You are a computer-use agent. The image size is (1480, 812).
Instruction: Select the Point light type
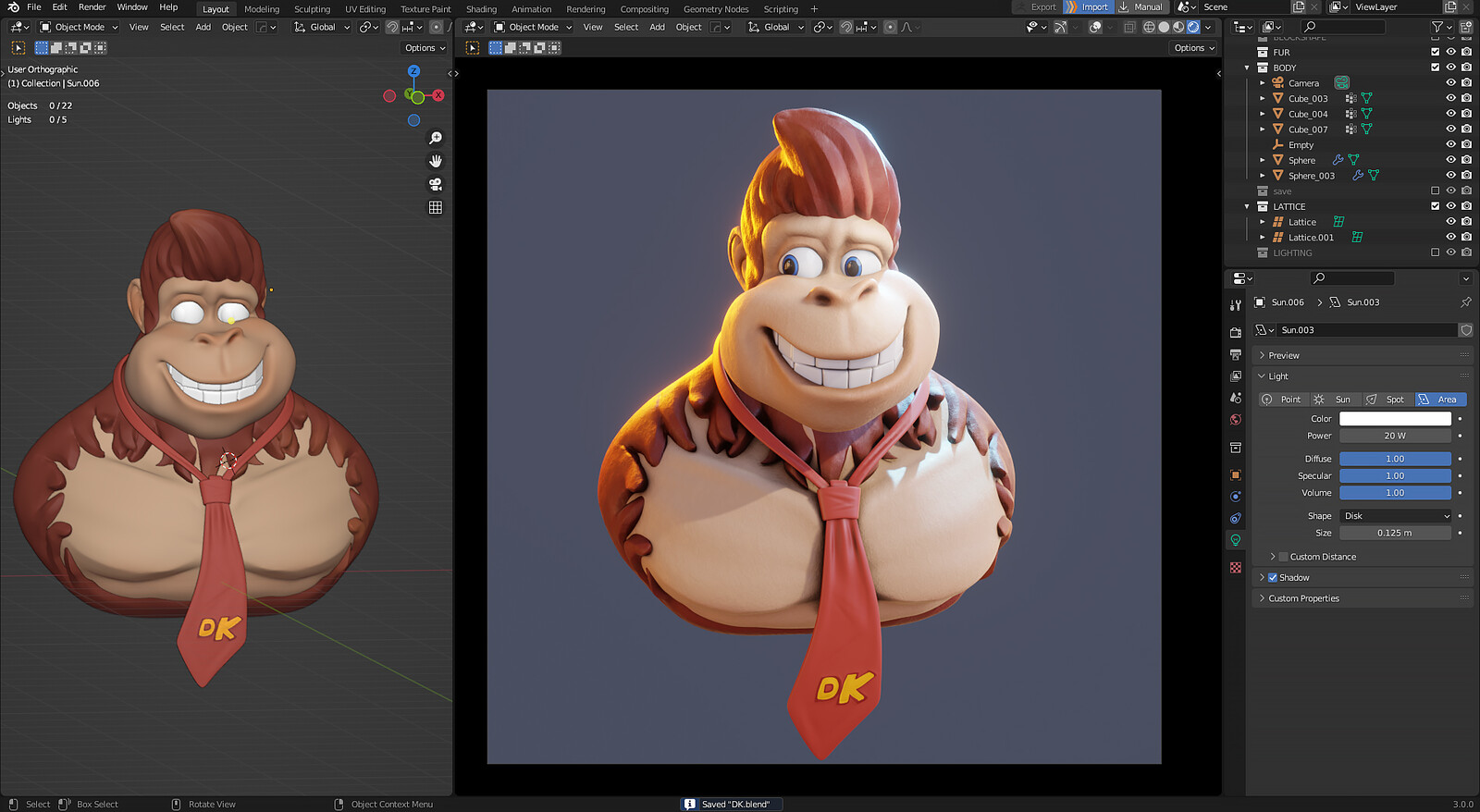(x=1283, y=400)
